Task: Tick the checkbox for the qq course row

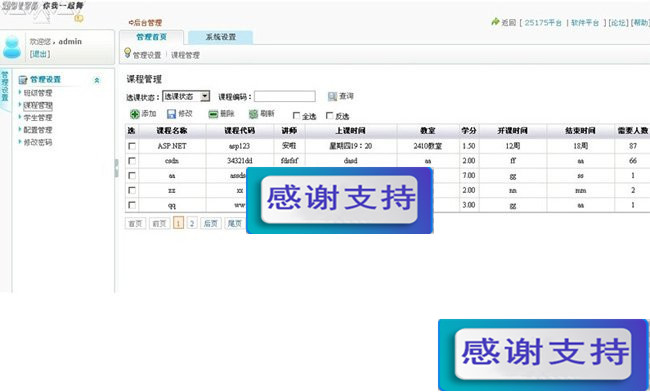Action: [x=132, y=205]
